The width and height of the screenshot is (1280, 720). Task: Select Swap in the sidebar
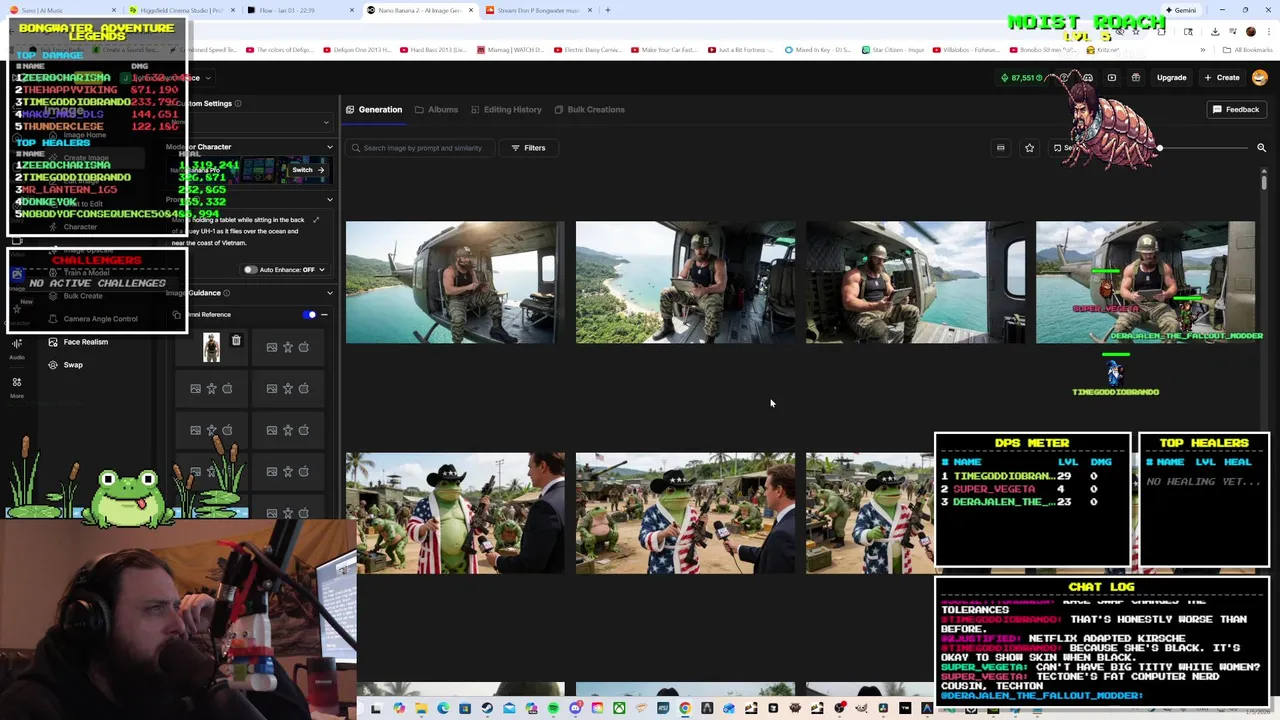65,365
